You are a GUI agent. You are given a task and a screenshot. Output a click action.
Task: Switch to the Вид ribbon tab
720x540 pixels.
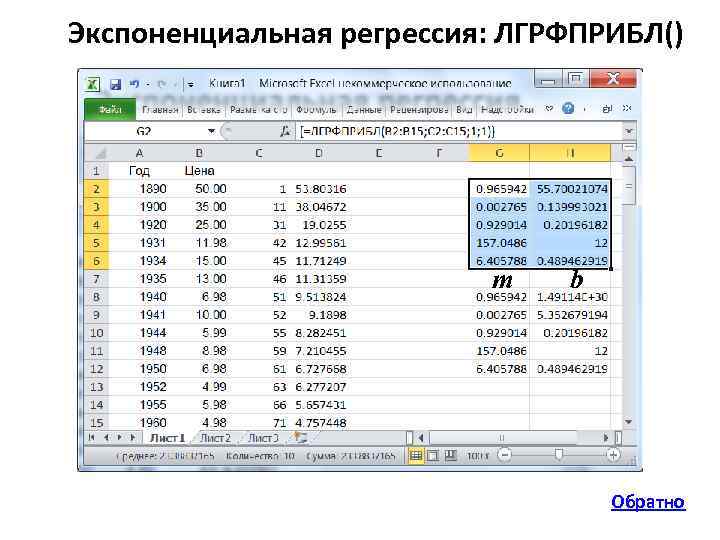[x=464, y=110]
